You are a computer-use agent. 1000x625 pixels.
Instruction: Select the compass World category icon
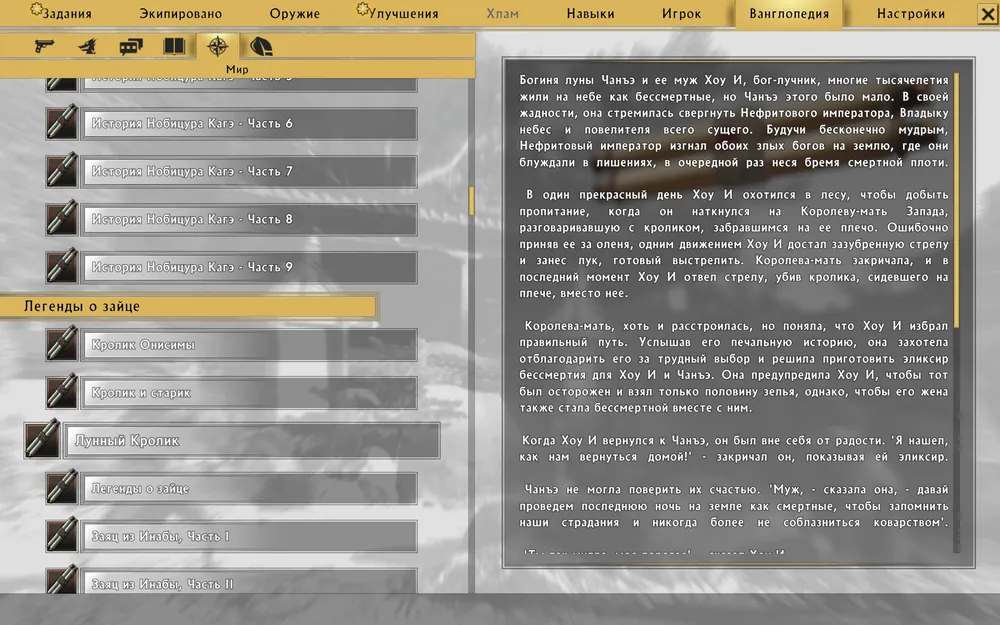click(217, 46)
